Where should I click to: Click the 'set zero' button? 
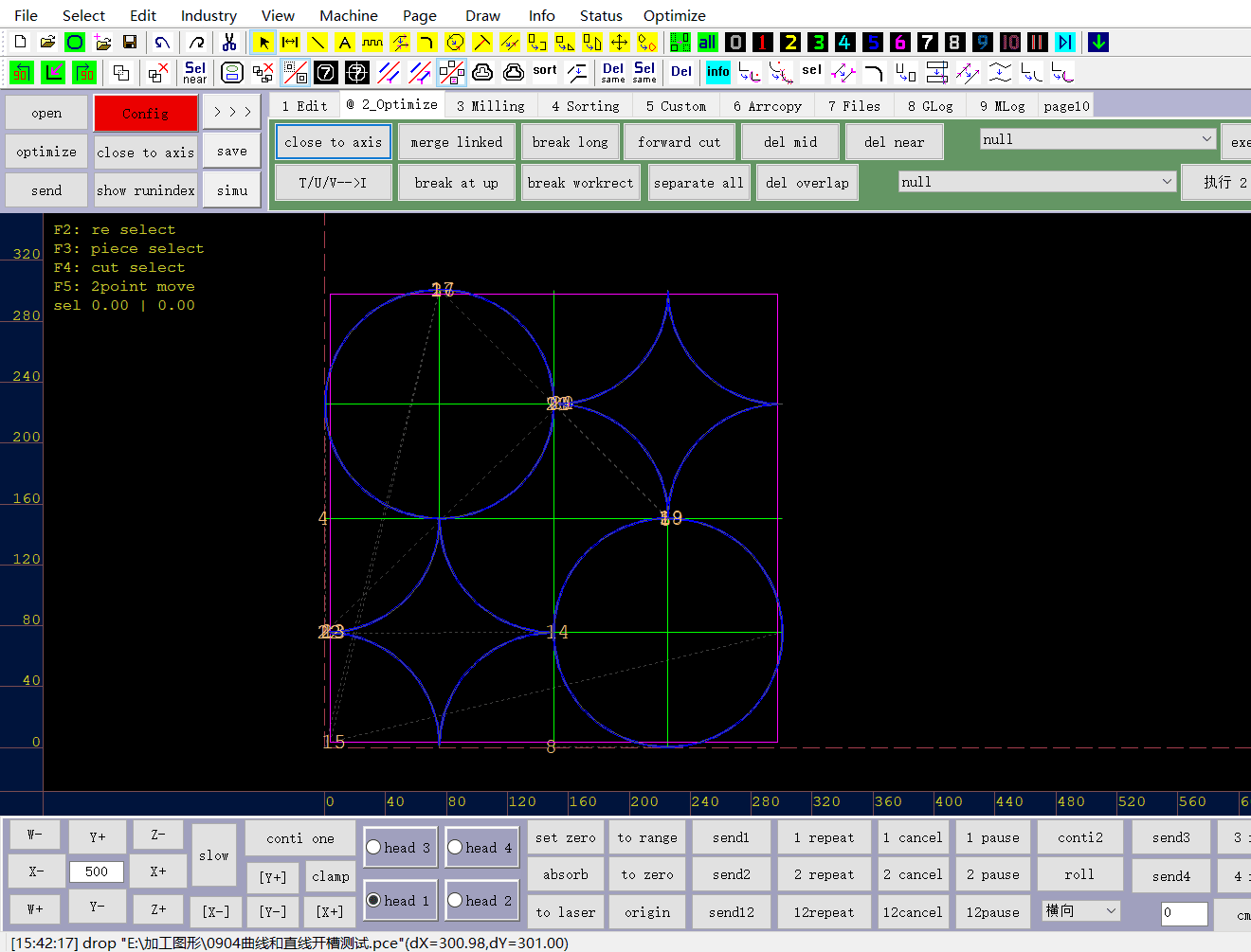click(x=566, y=837)
